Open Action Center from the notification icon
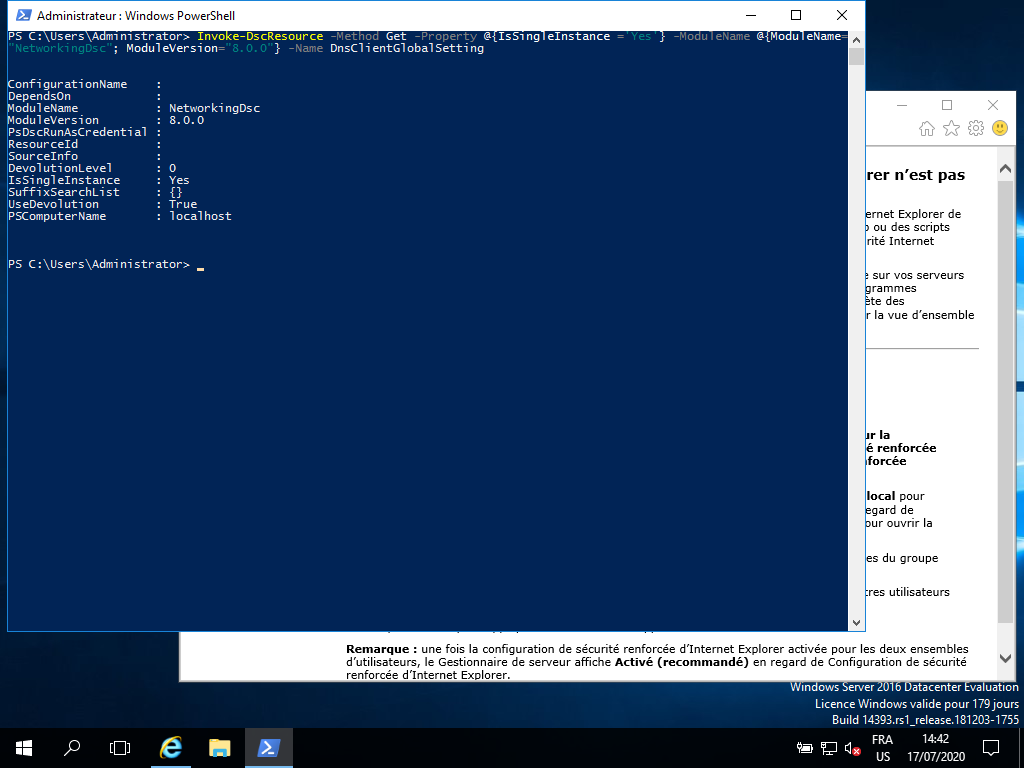 989,747
